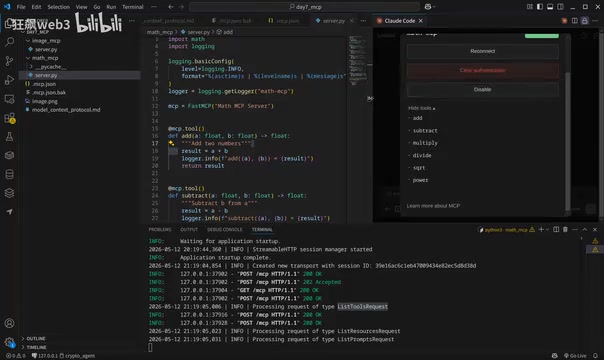Open the Source Control view
604x360 pixels.
pyautogui.click(x=9, y=60)
